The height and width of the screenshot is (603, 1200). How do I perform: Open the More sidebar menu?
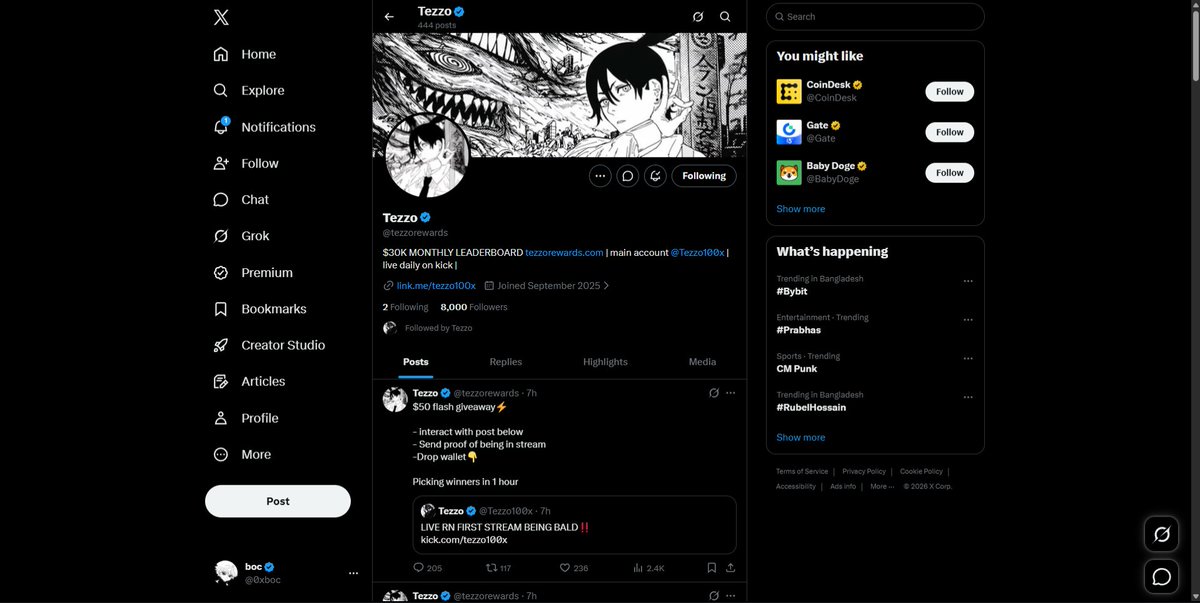[242, 454]
